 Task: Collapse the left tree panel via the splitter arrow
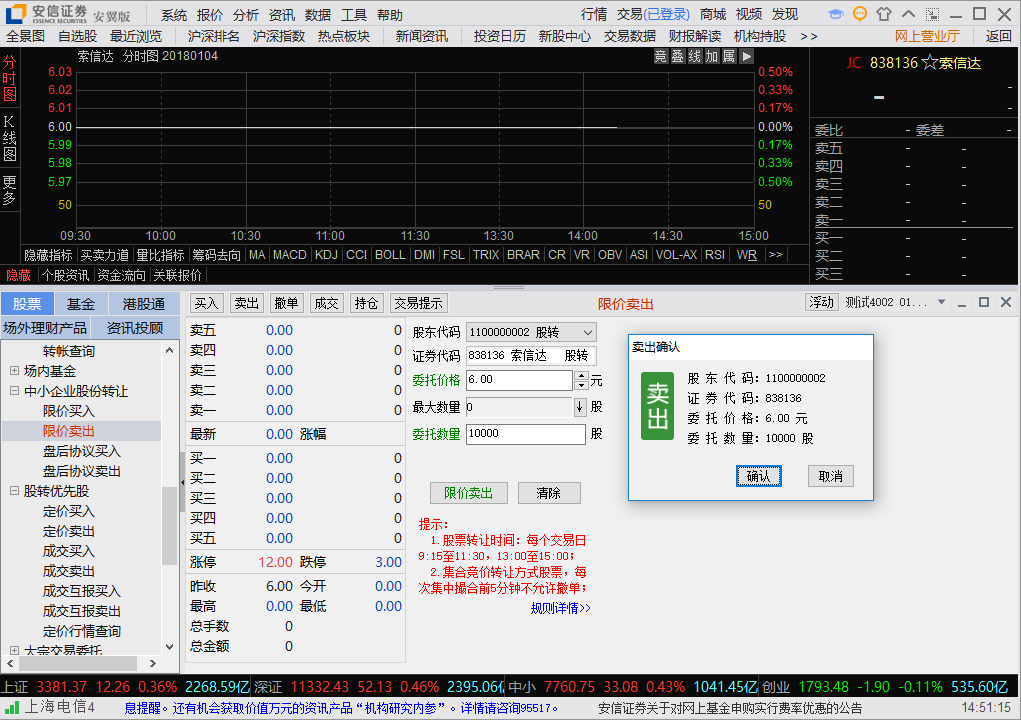coord(182,482)
